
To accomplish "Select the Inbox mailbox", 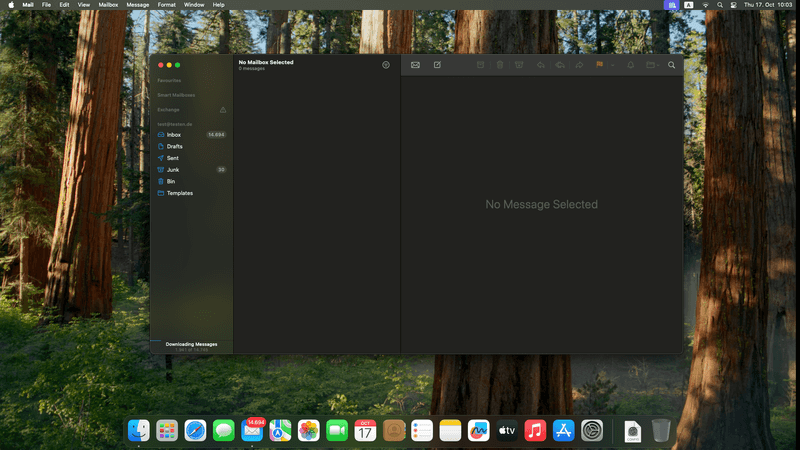I will click(174, 134).
